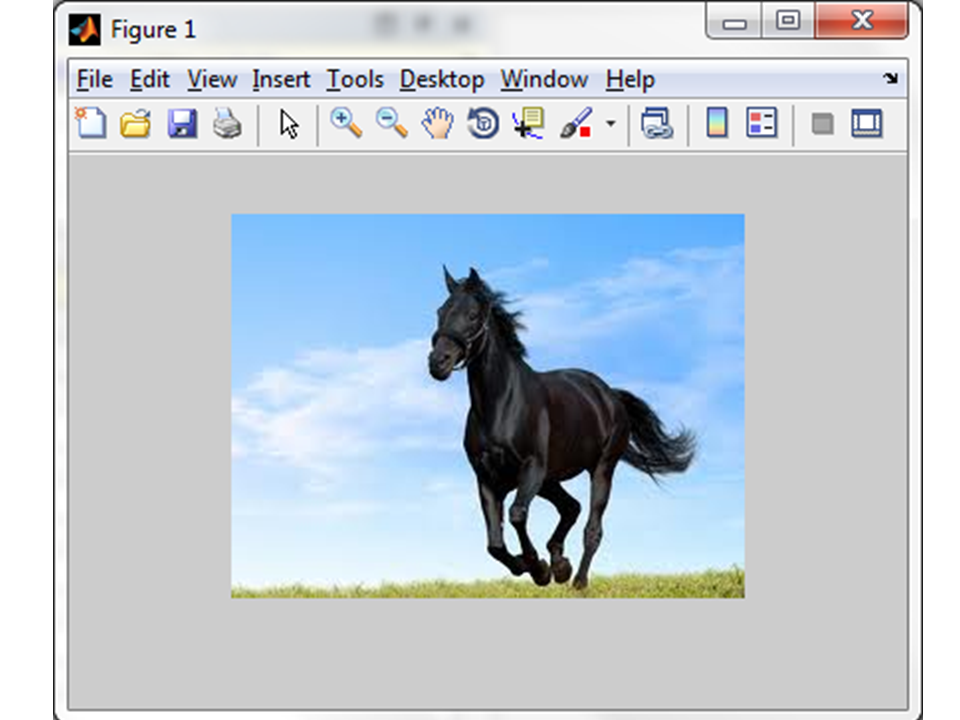The width and height of the screenshot is (960, 720).
Task: Create a new figure with toolbar icon
Action: (x=91, y=123)
